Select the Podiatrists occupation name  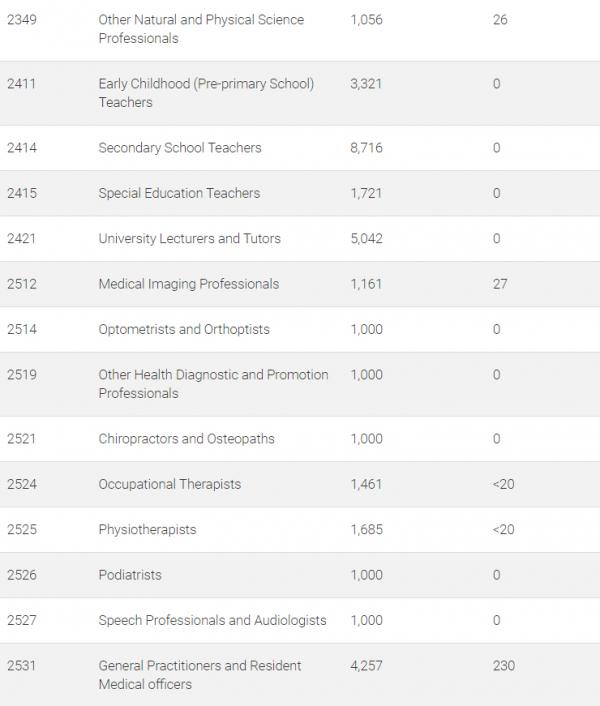pos(130,575)
